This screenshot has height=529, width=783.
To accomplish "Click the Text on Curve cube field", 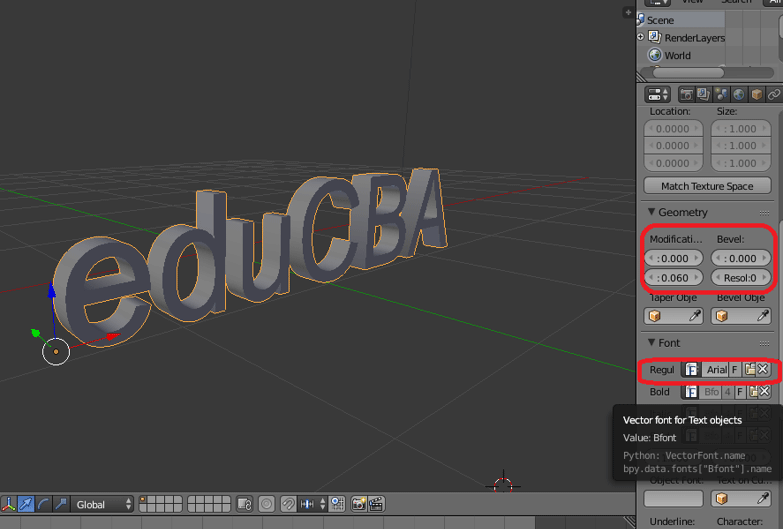I will pyautogui.click(x=741, y=499).
